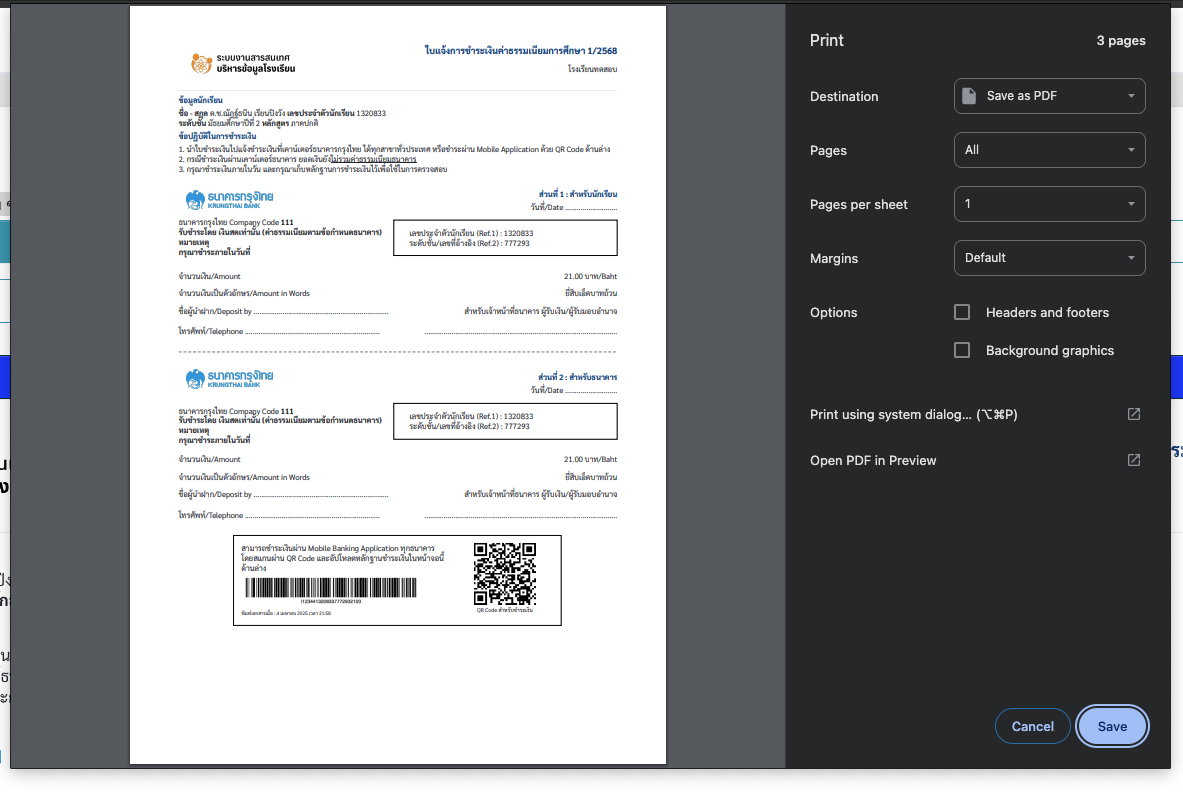The height and width of the screenshot is (796, 1183).
Task: Open the Pages per sheet dropdown
Action: tap(1049, 204)
